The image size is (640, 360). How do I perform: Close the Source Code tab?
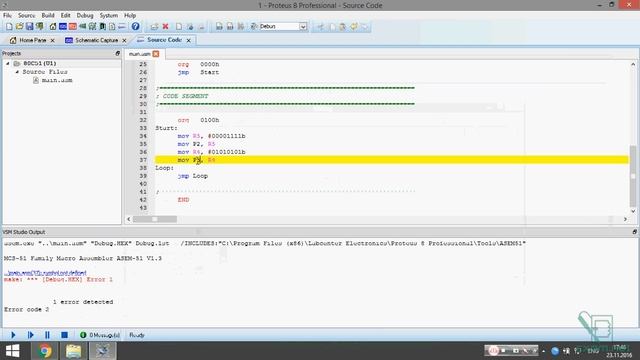coord(189,40)
